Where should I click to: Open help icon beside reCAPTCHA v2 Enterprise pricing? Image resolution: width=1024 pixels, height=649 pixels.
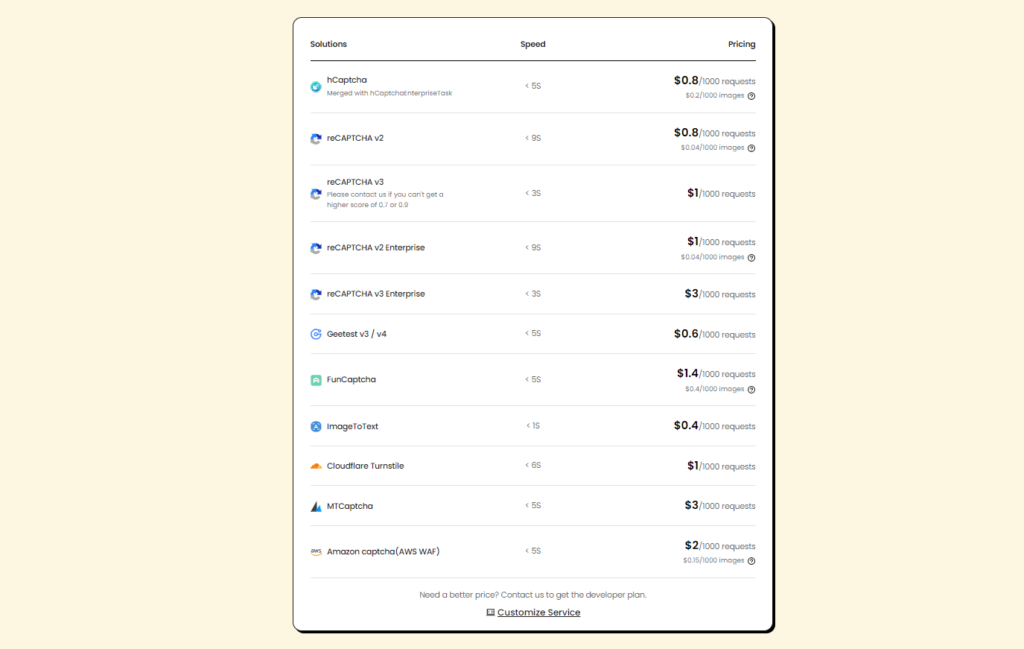pos(751,257)
